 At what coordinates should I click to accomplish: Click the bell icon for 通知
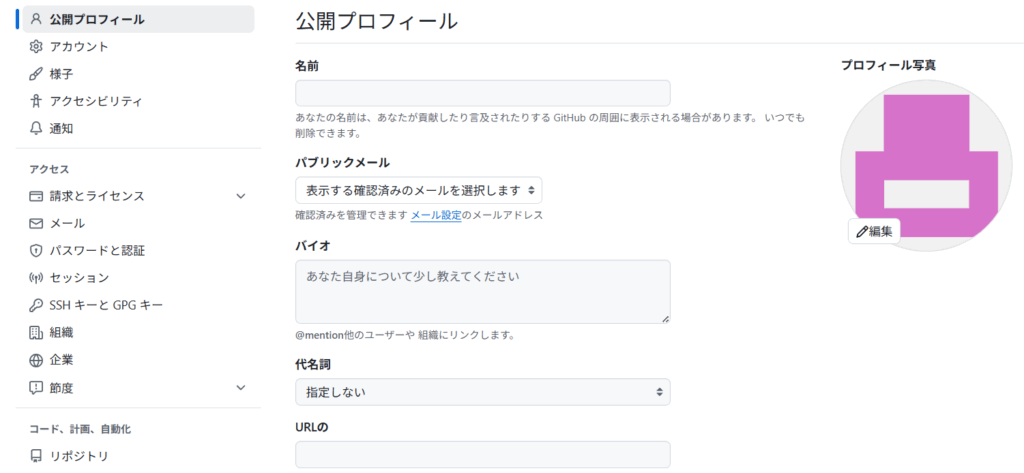pos(36,128)
